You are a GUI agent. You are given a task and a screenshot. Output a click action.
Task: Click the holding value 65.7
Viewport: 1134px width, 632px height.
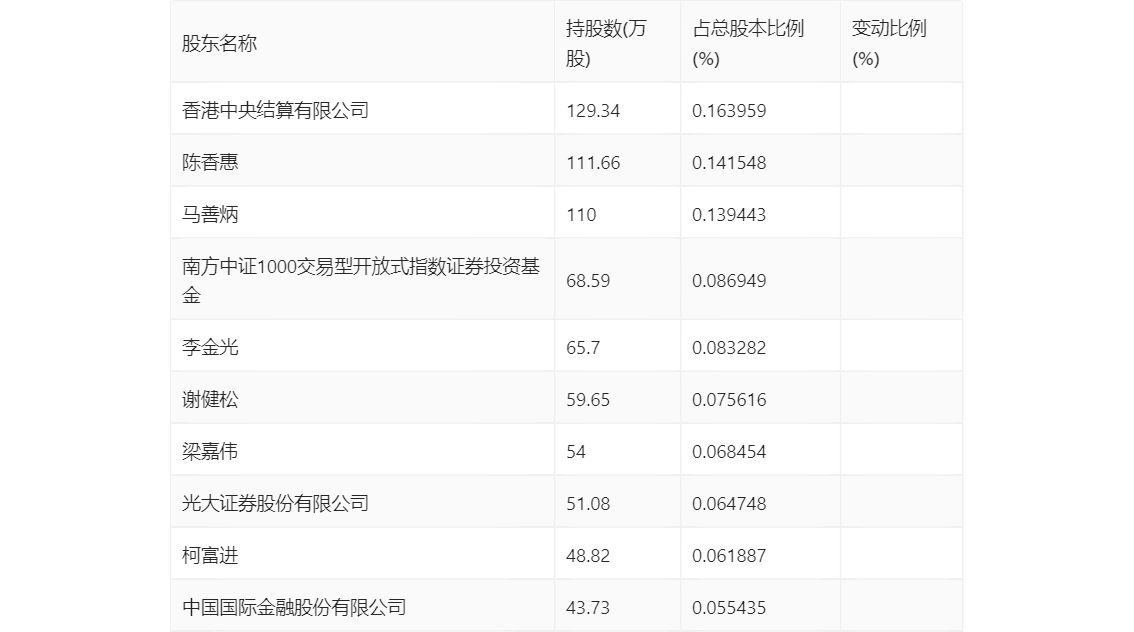click(583, 348)
